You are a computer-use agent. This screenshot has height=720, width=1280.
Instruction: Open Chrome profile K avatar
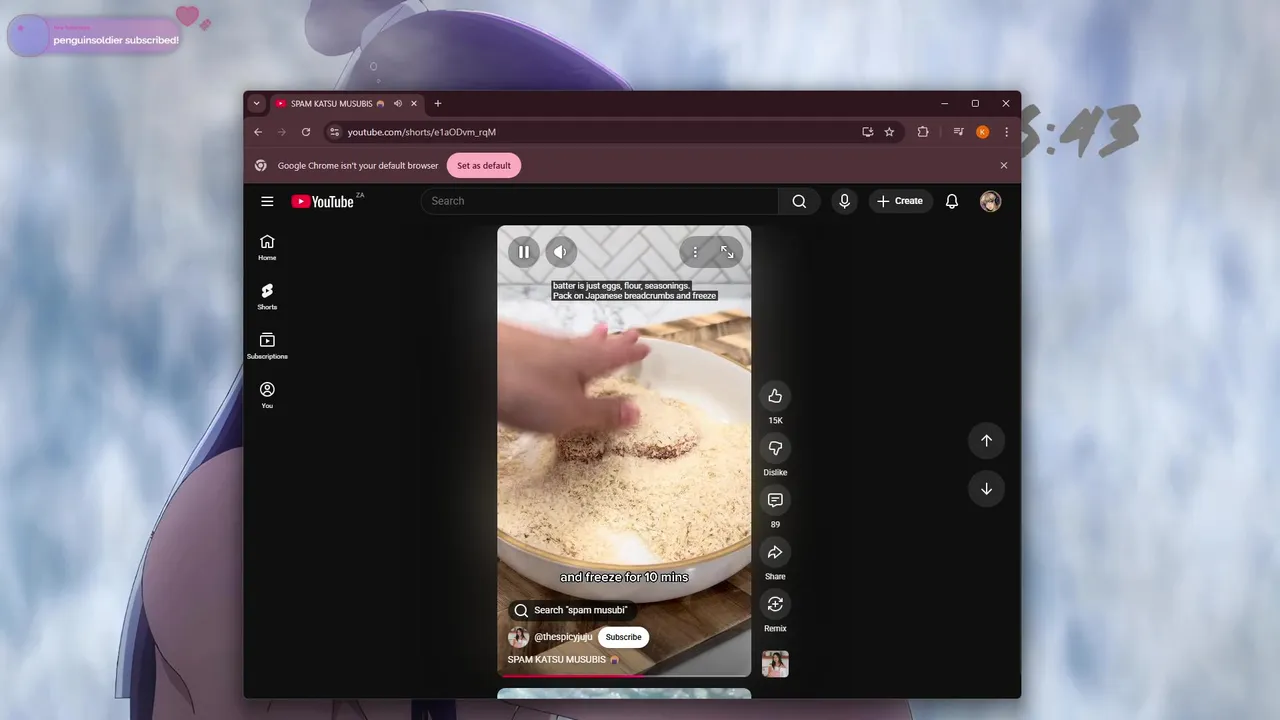point(983,132)
